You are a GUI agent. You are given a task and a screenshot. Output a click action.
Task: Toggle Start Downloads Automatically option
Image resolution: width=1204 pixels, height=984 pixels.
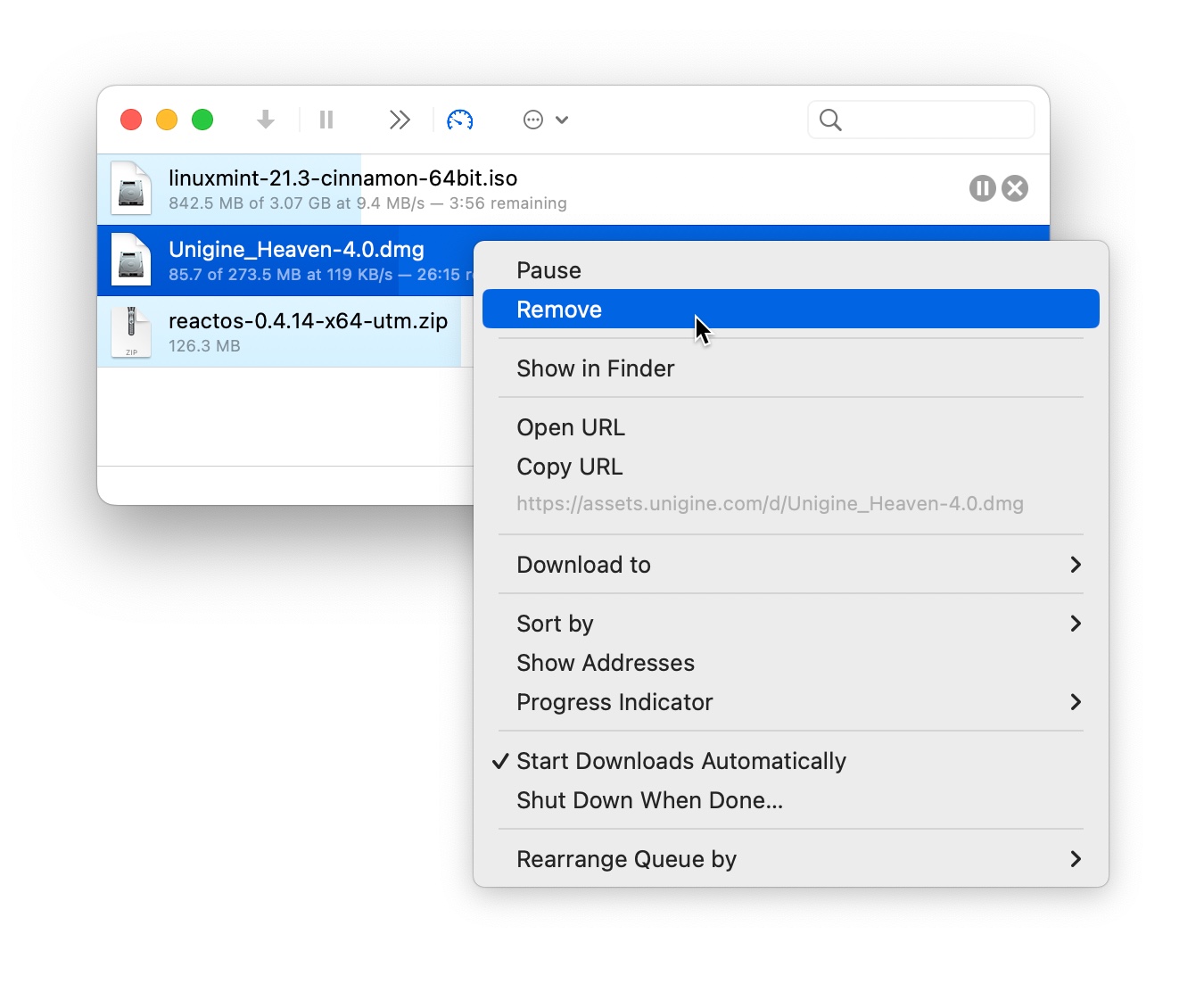791,761
